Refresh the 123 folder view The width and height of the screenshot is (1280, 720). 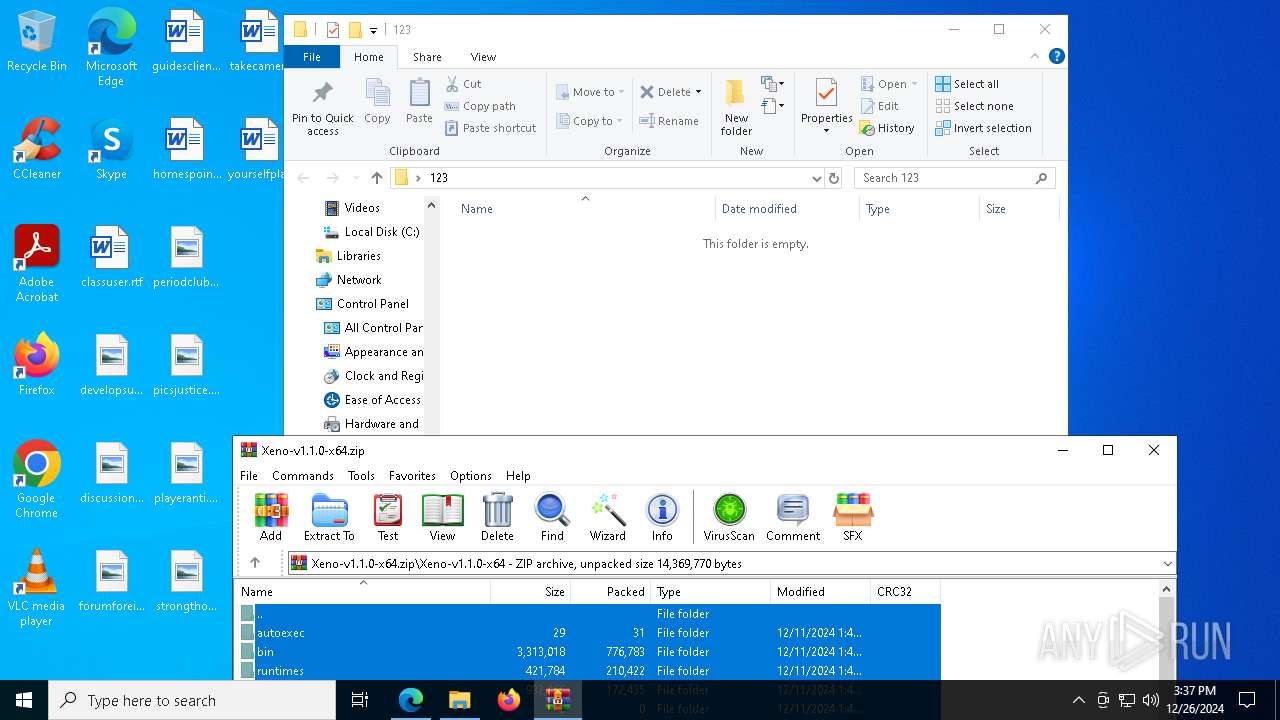point(834,178)
